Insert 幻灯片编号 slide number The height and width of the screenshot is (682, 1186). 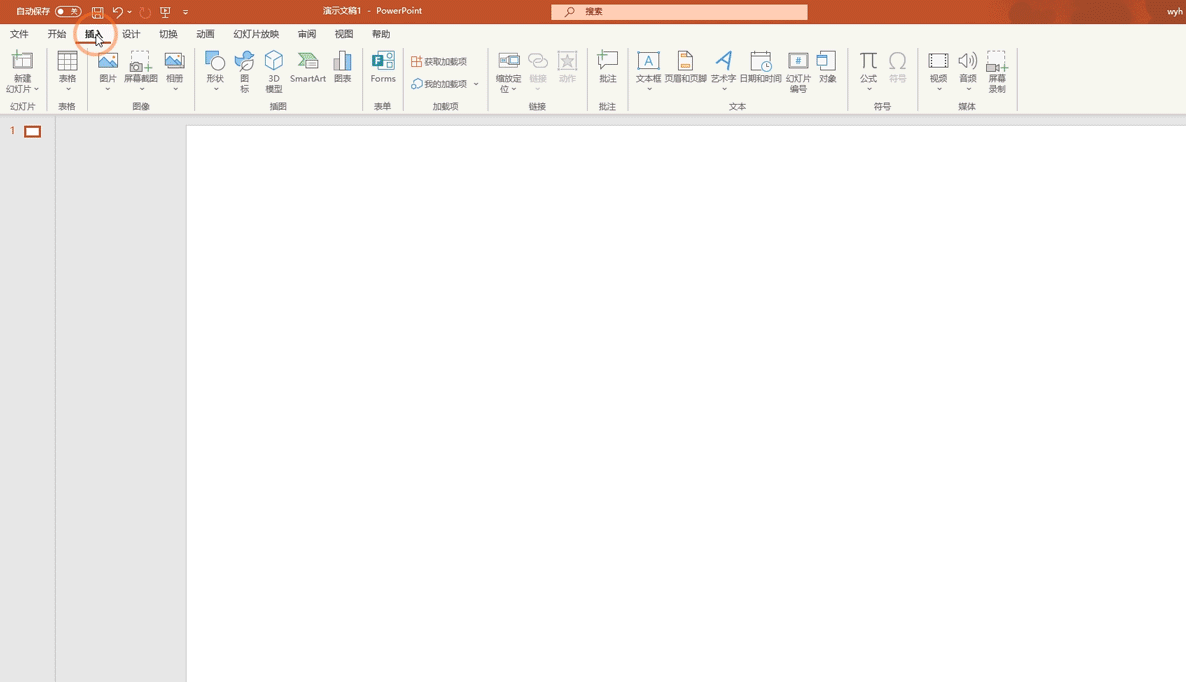798,71
